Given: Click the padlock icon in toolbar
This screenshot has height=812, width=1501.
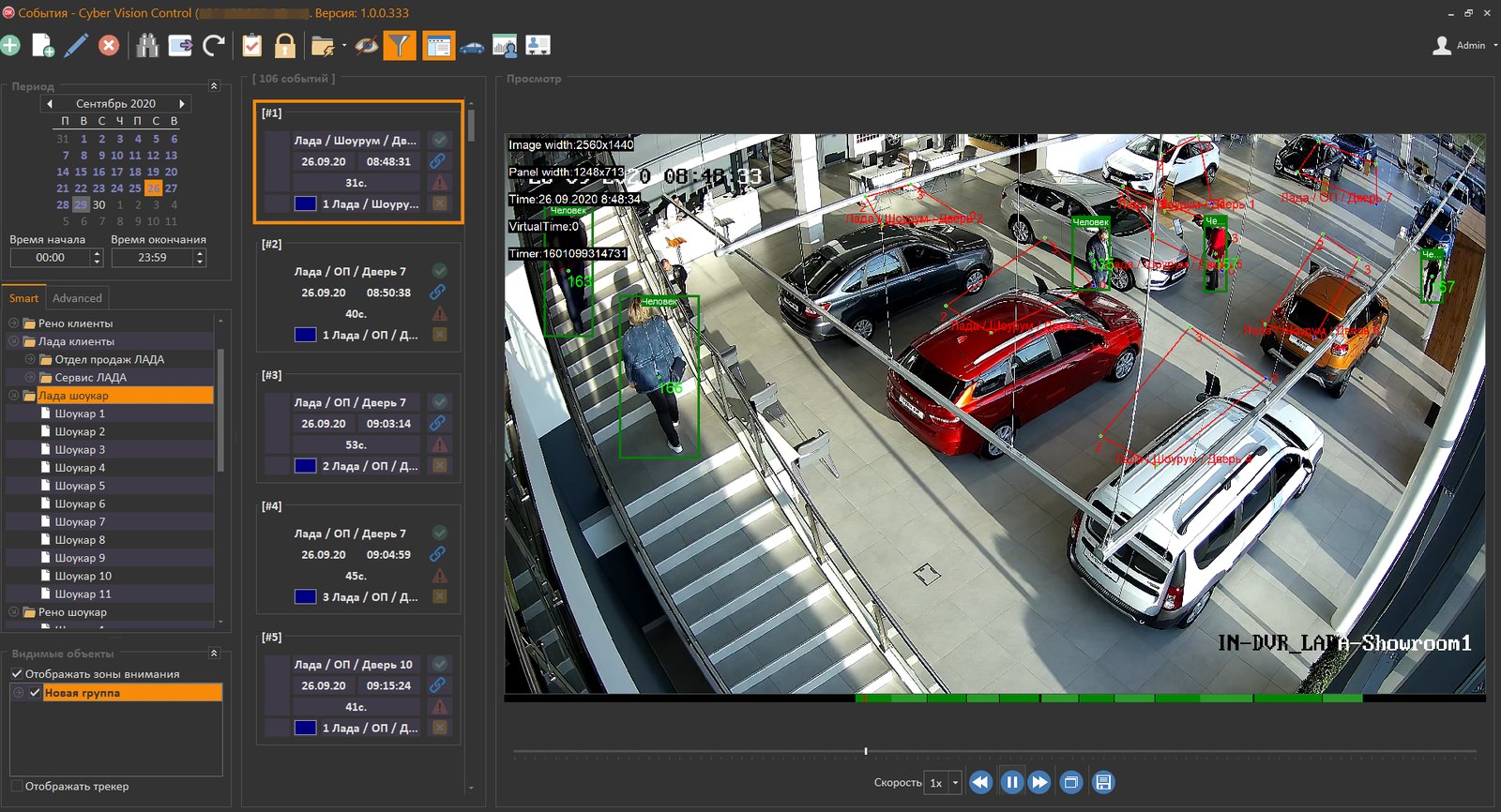Looking at the screenshot, I should click(x=285, y=45).
